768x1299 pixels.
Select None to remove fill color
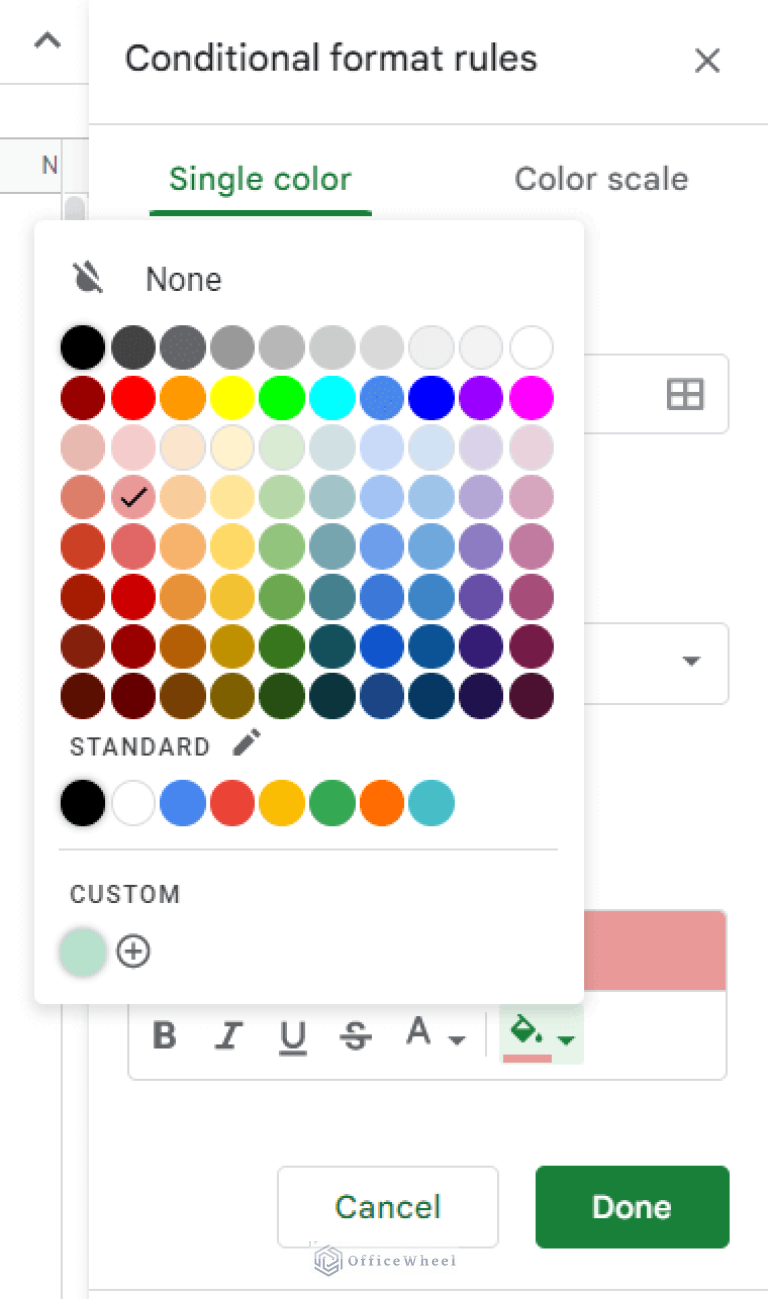click(x=183, y=279)
